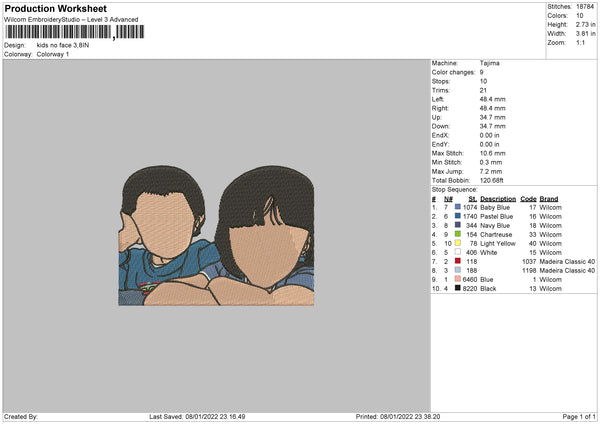Click the red 118 thread swatch

[x=458, y=261]
